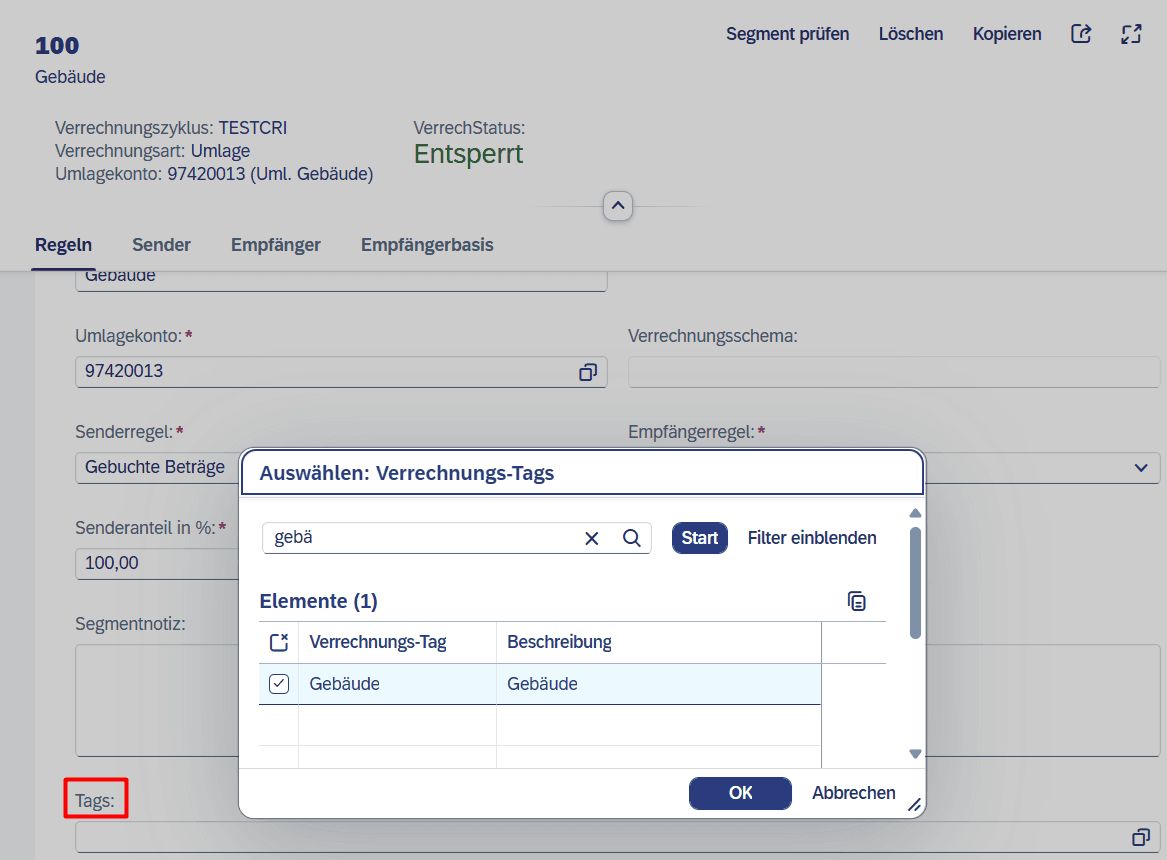Toggle full screen mode icon
The width and height of the screenshot is (1167, 860).
pyautogui.click(x=1131, y=33)
